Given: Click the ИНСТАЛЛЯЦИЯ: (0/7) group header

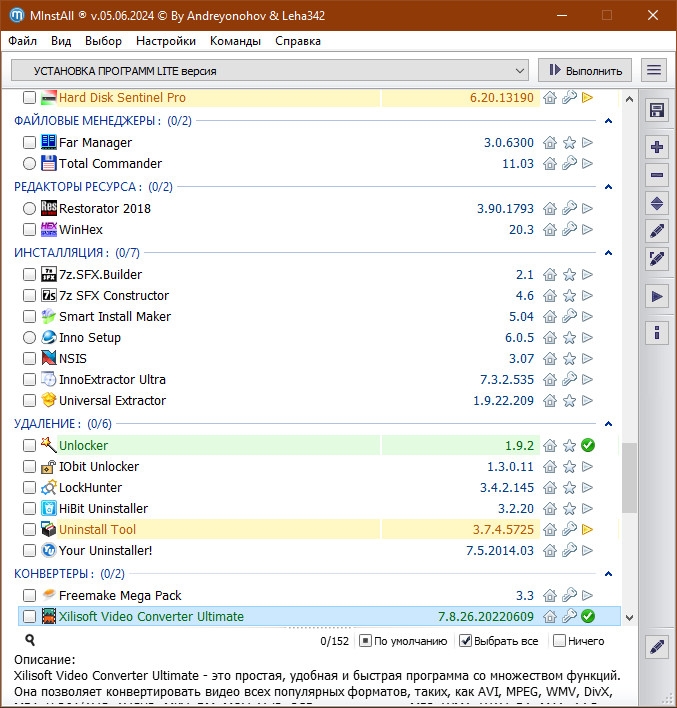Looking at the screenshot, I should tap(77, 252).
